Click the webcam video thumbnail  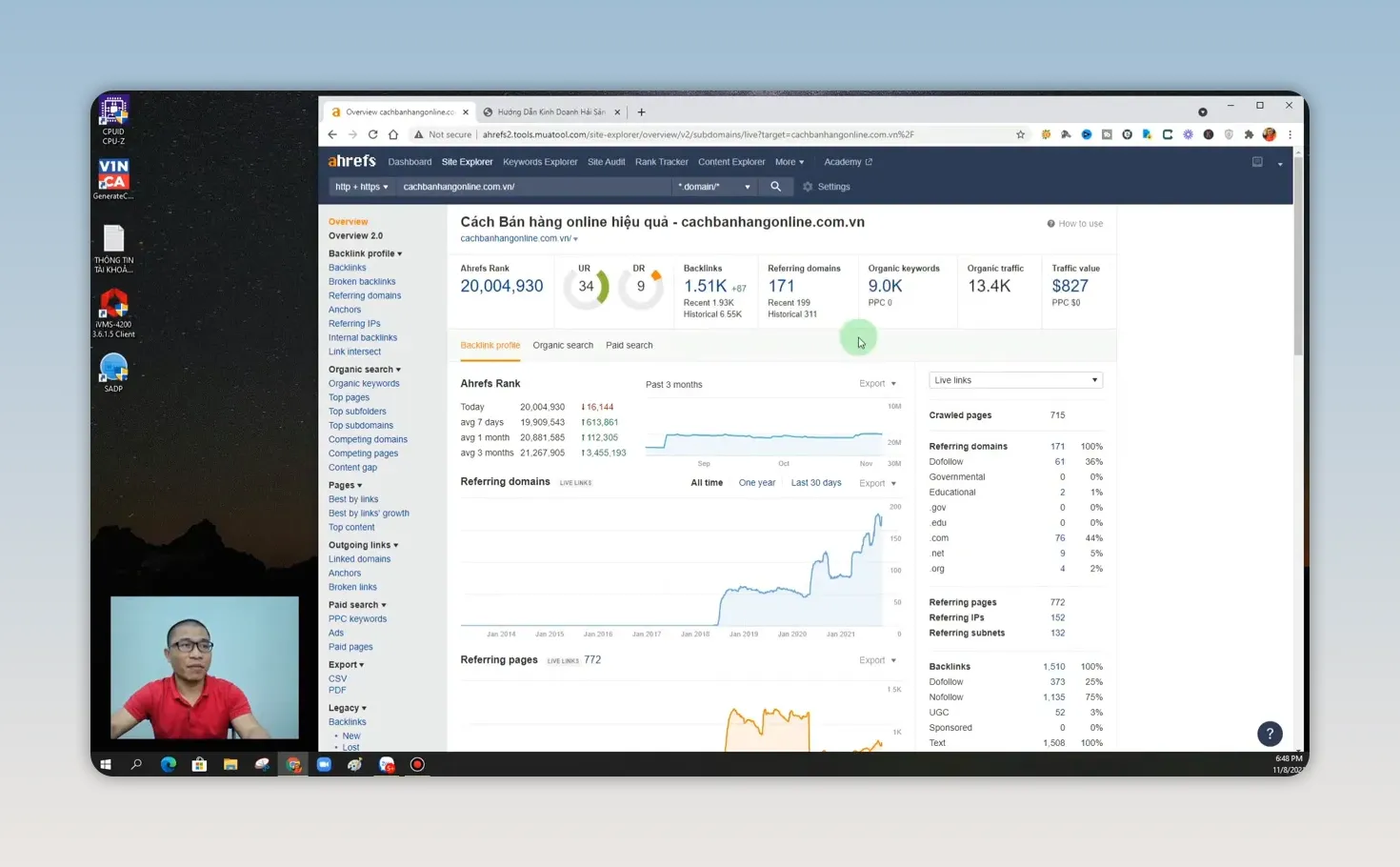pos(205,668)
